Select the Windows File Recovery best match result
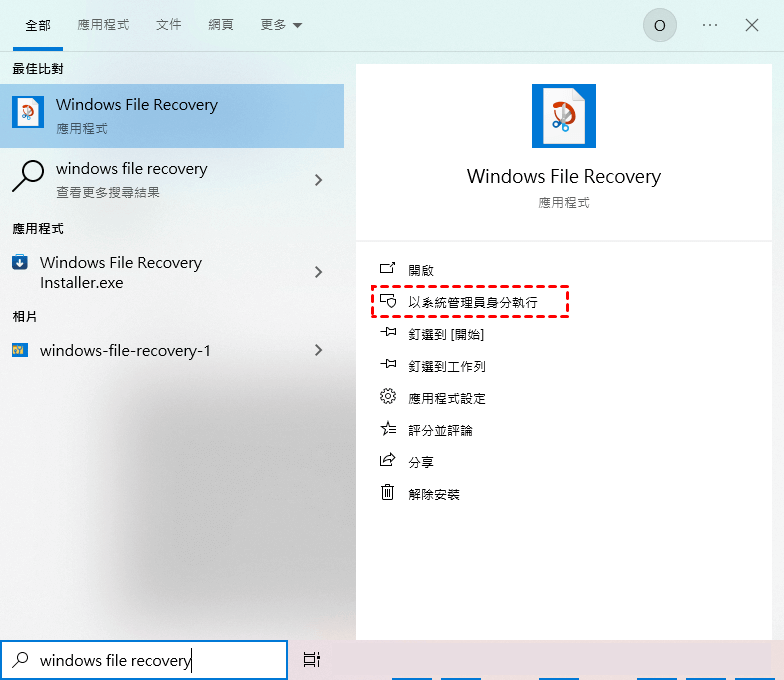 172,116
